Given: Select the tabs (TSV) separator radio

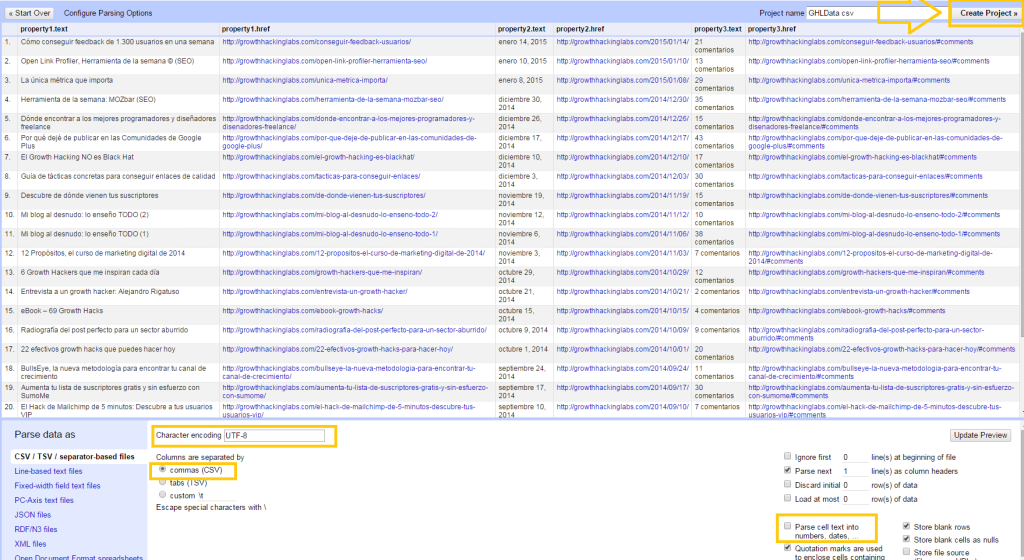Looking at the screenshot, I should pos(163,482).
